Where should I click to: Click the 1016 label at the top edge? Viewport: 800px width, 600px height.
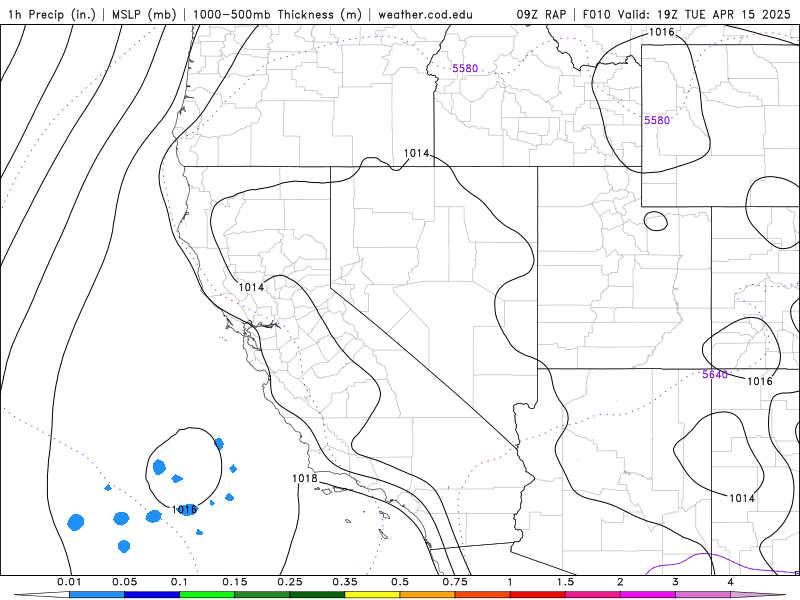click(x=662, y=32)
